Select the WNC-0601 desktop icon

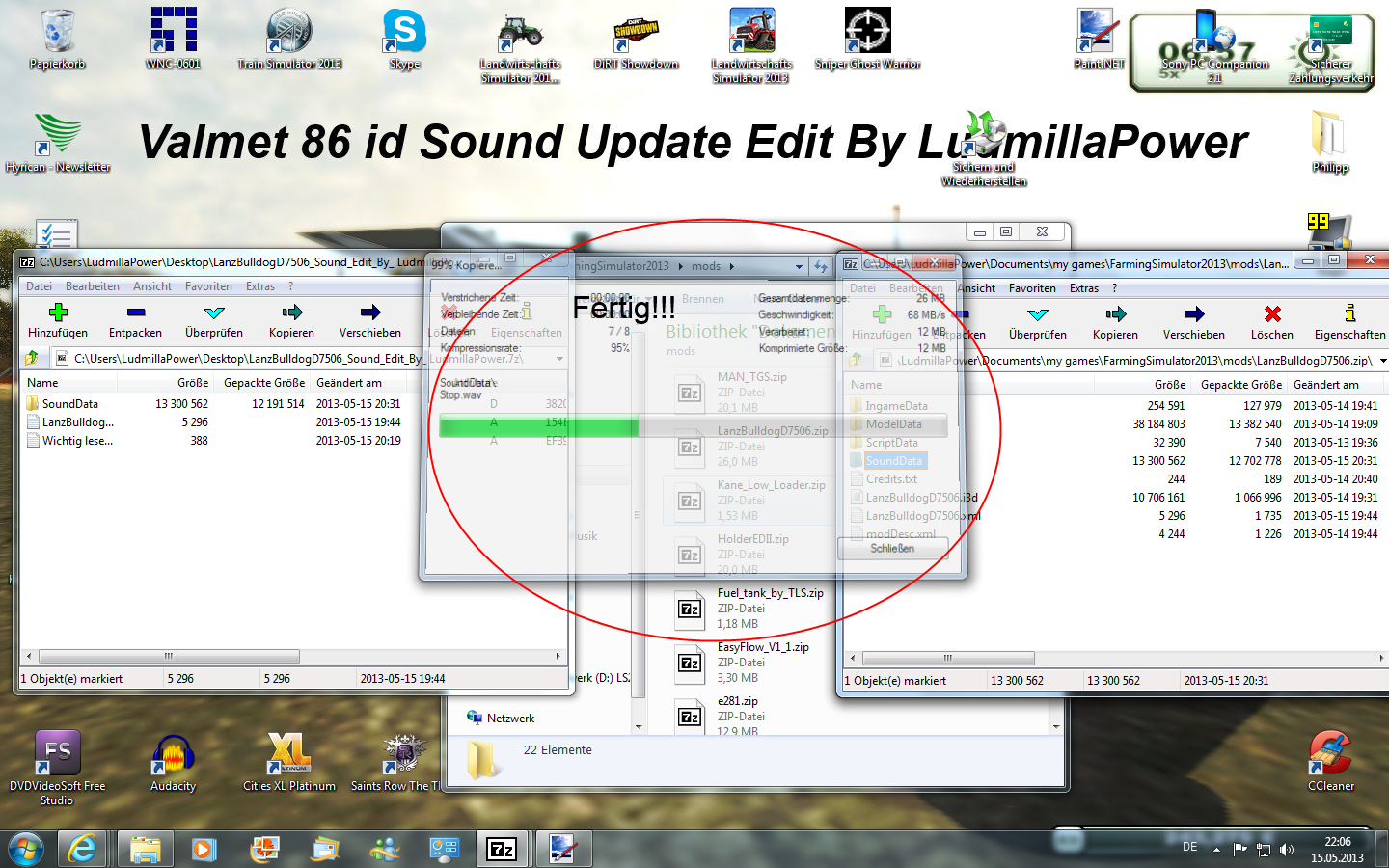(174, 40)
